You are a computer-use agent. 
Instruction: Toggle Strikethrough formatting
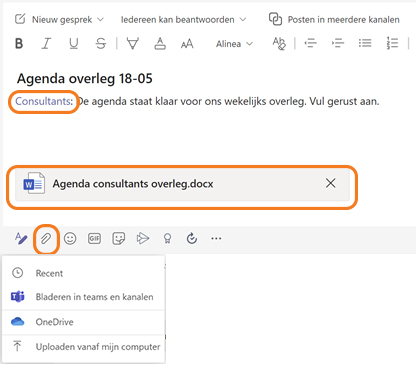coord(101,43)
